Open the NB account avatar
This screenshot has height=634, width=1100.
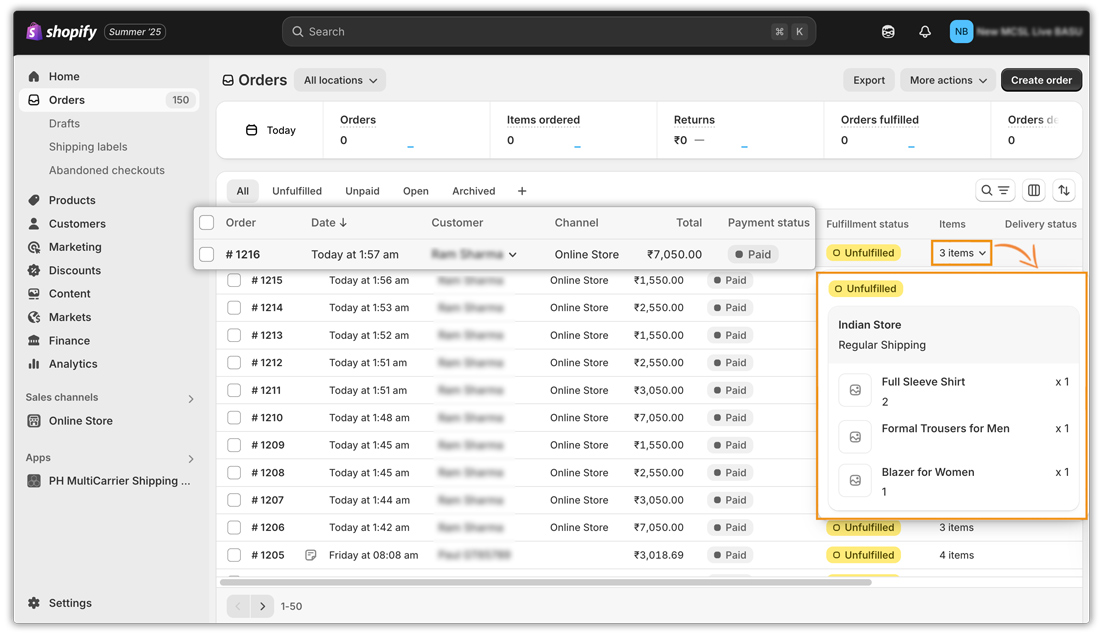[x=961, y=32]
